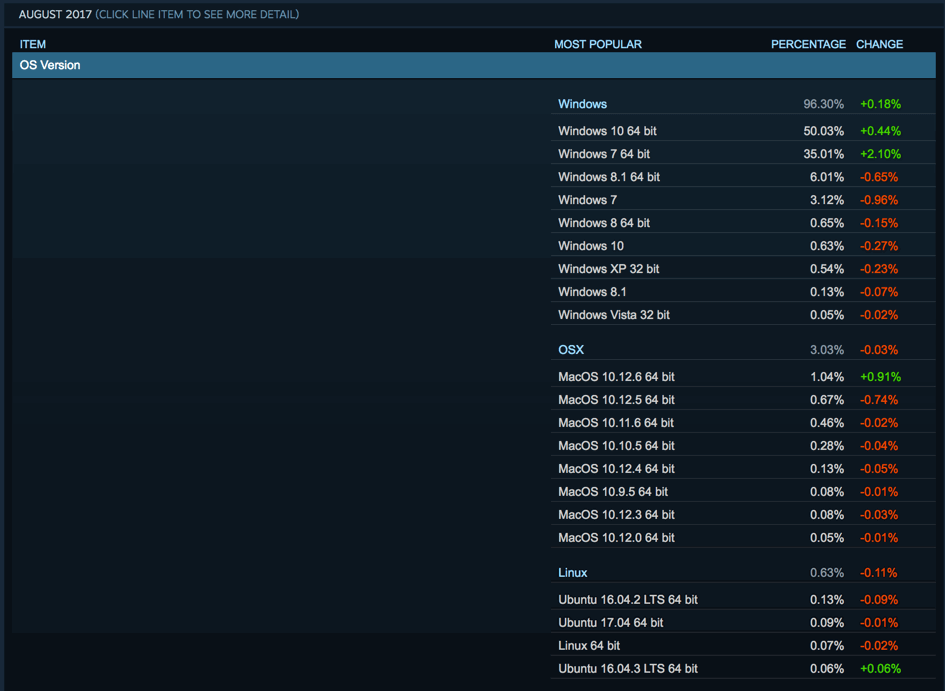This screenshot has height=691, width=945.
Task: Click the ITEM column header
Action: [x=33, y=45]
